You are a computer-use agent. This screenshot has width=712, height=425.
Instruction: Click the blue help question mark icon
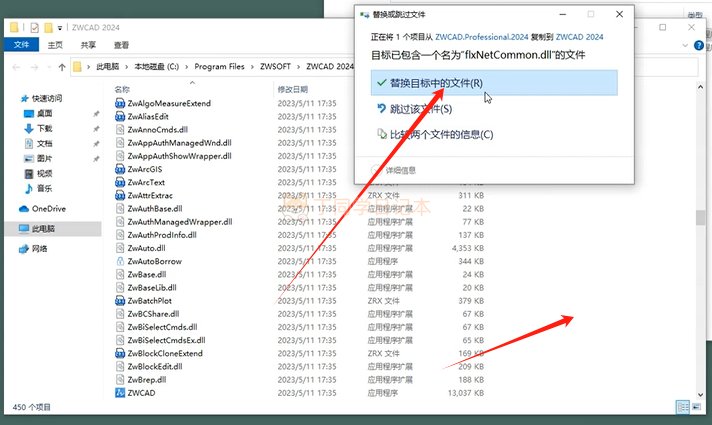coord(701,45)
